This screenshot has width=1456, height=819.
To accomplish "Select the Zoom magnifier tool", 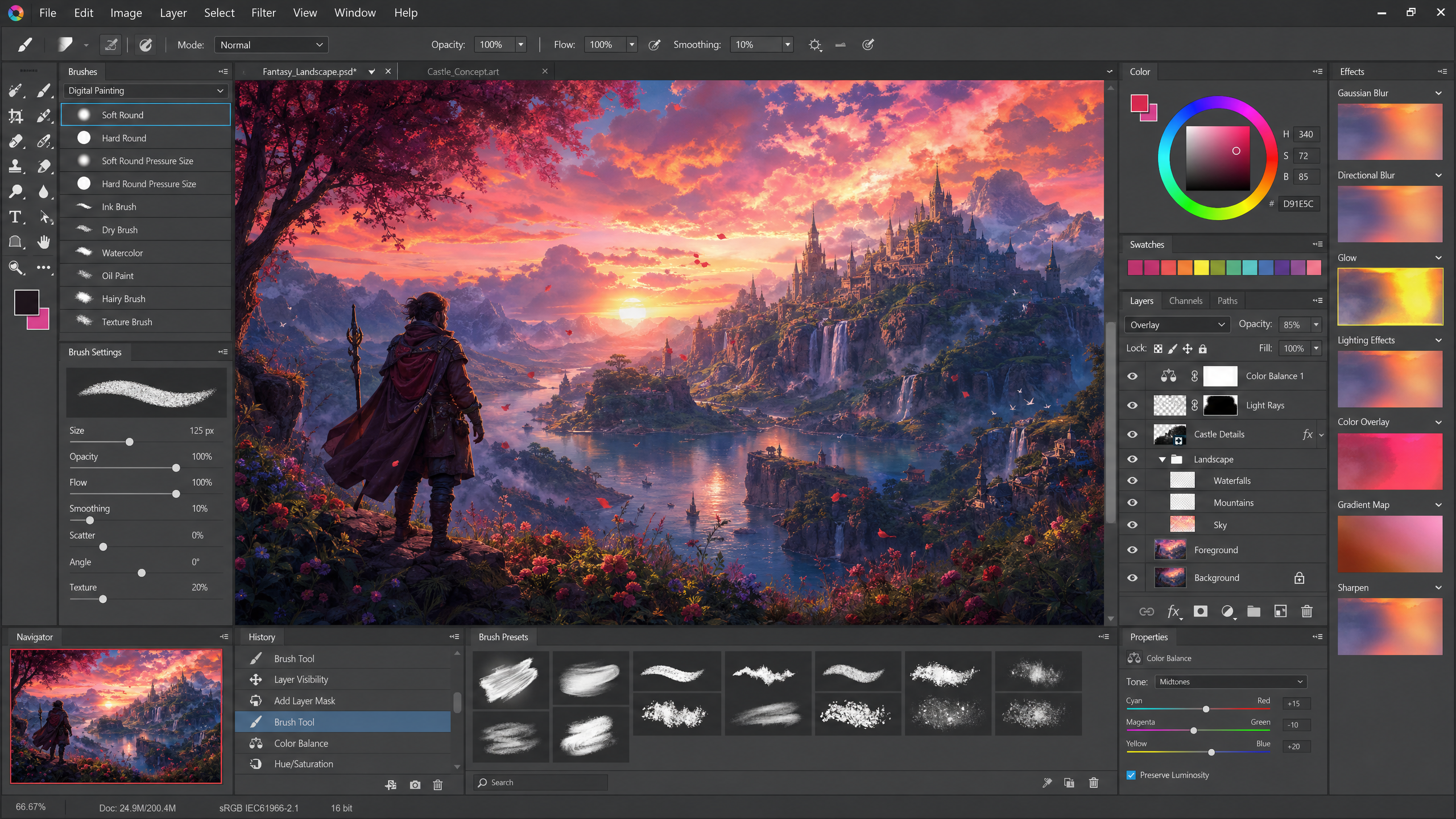I will (x=15, y=267).
